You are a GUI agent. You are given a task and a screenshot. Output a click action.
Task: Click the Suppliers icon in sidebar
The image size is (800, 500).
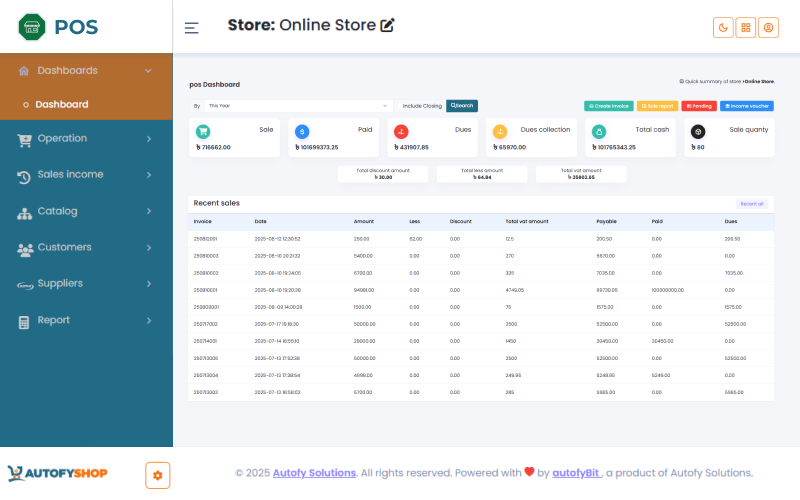tap(24, 285)
